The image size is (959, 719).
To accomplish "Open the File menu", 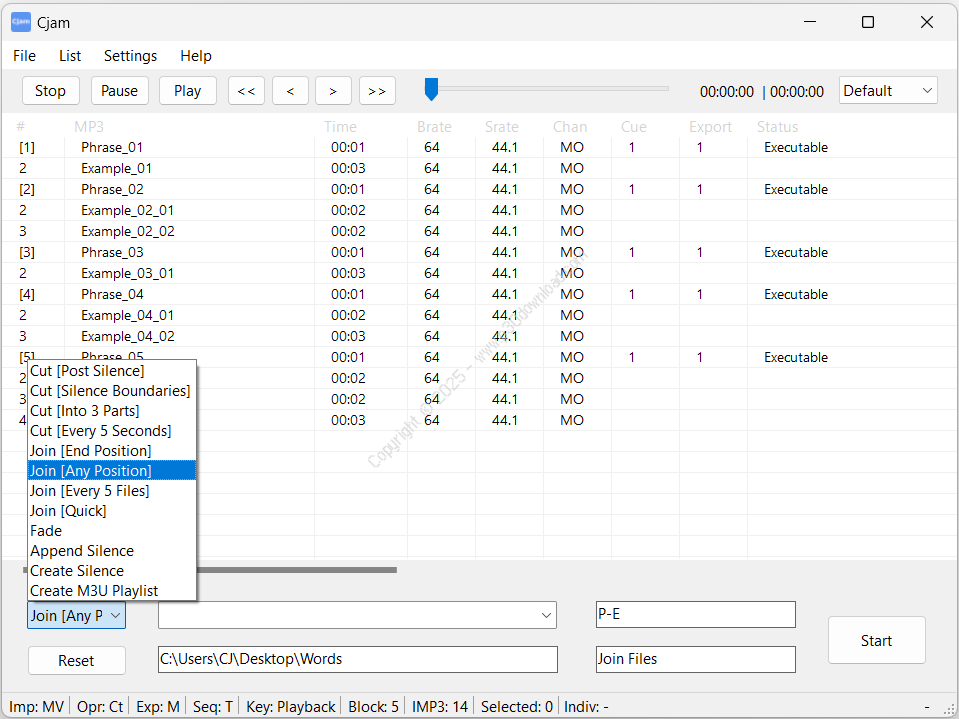I will point(24,56).
